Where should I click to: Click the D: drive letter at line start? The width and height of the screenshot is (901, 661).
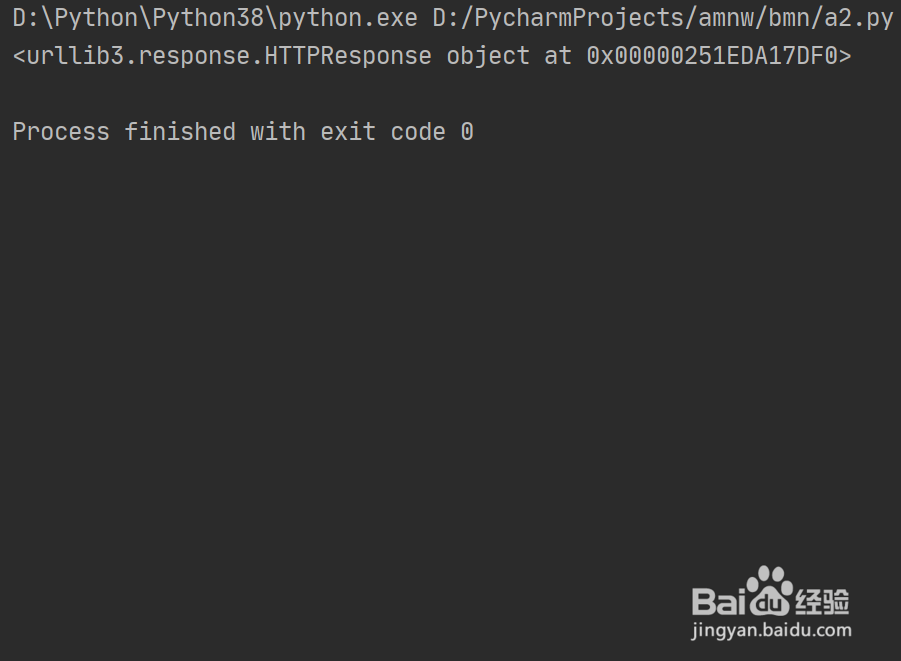click(x=26, y=18)
